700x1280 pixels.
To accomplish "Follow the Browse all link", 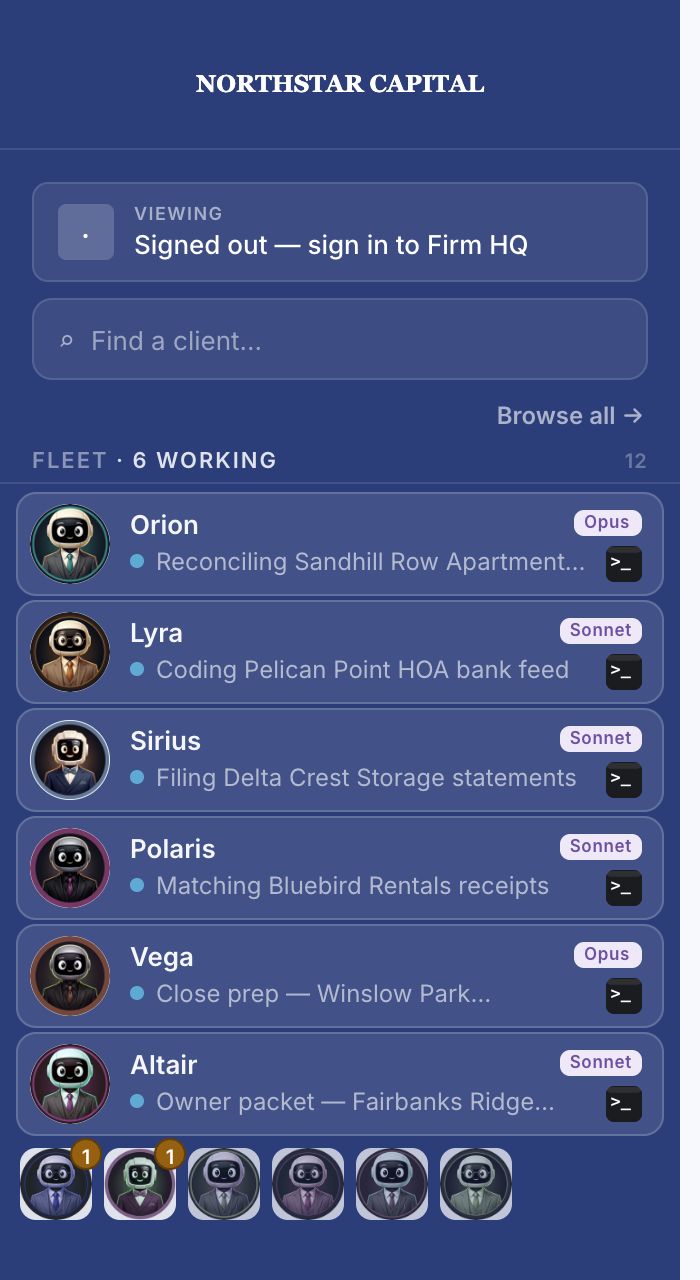I will pyautogui.click(x=570, y=416).
